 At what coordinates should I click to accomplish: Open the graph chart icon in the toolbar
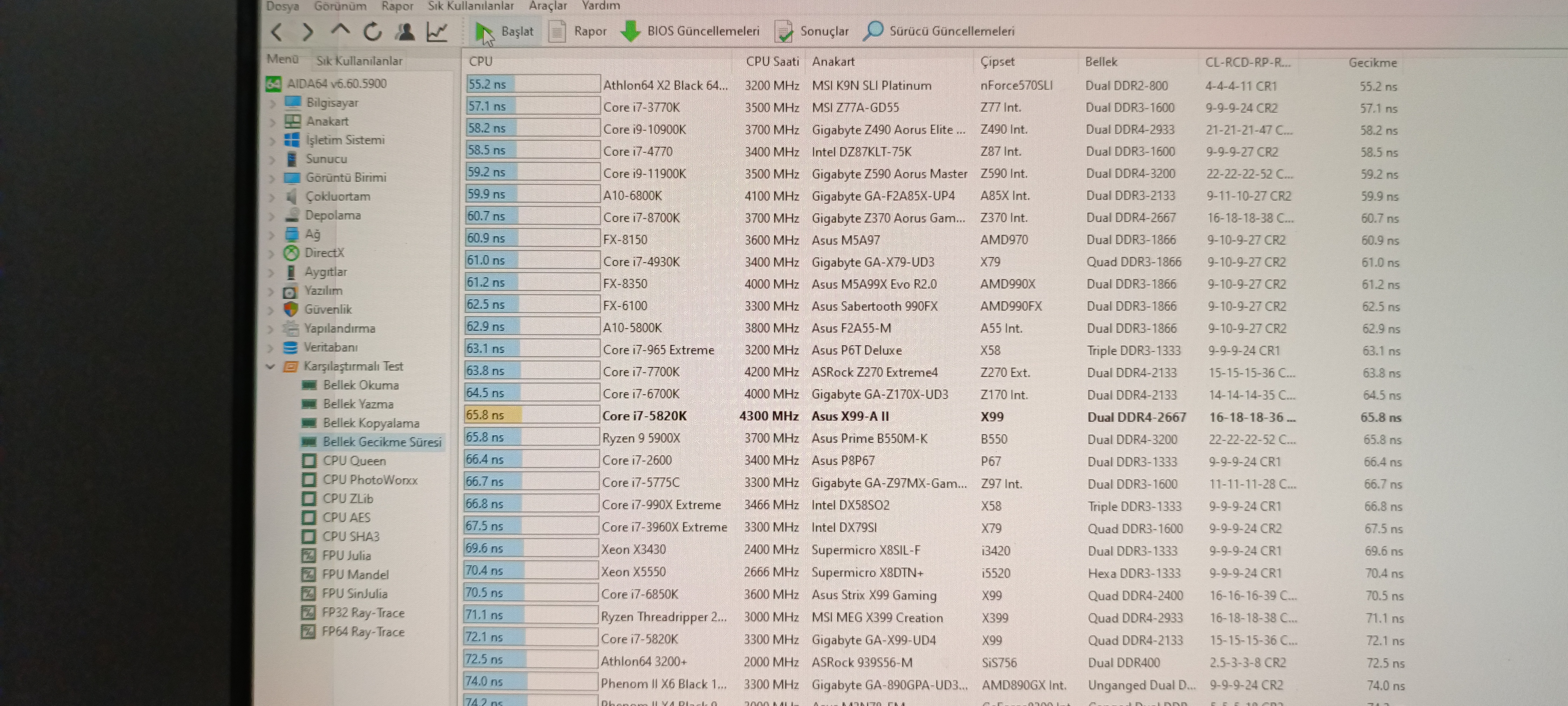[x=437, y=31]
